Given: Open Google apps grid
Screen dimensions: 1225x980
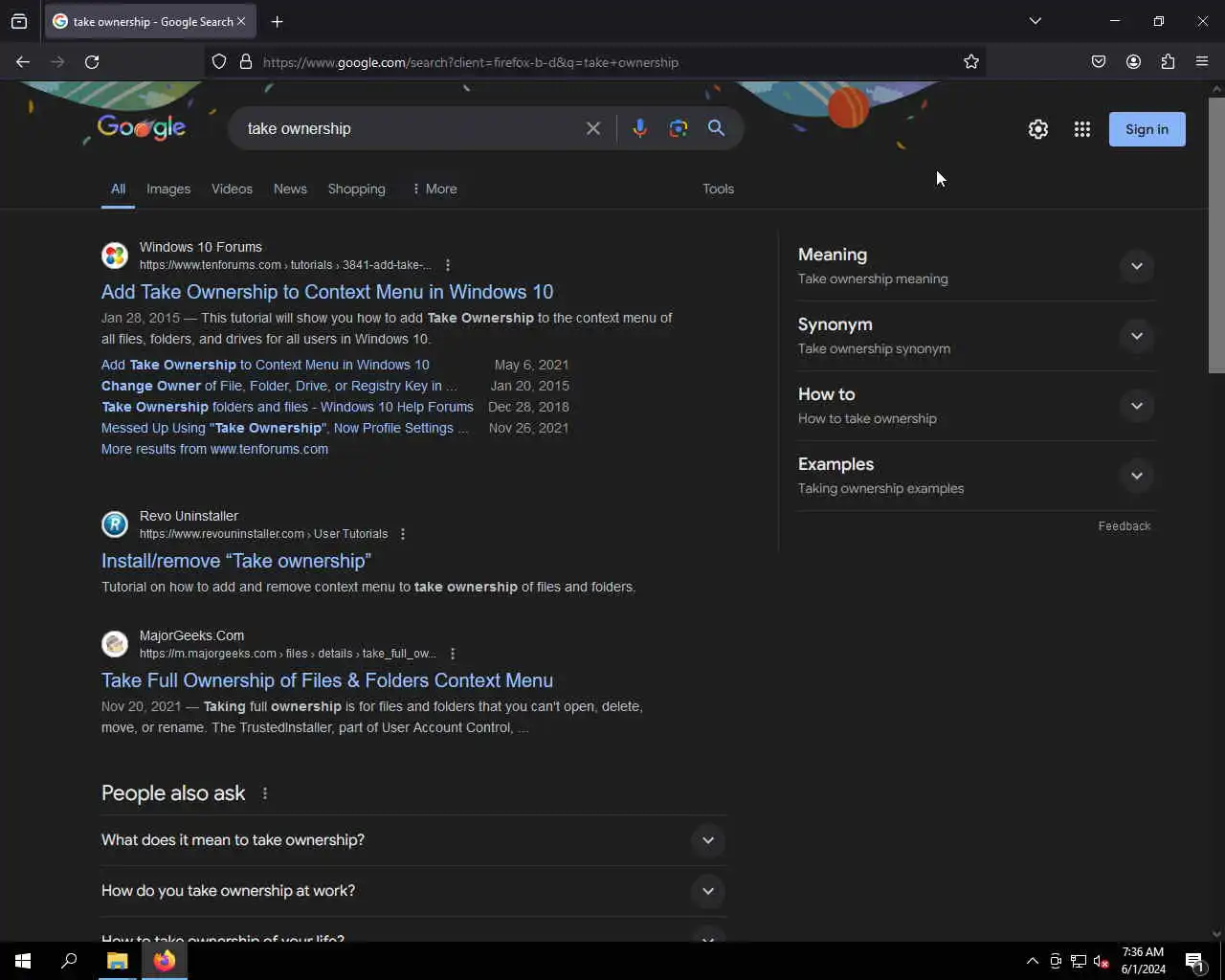Looking at the screenshot, I should coord(1082,129).
